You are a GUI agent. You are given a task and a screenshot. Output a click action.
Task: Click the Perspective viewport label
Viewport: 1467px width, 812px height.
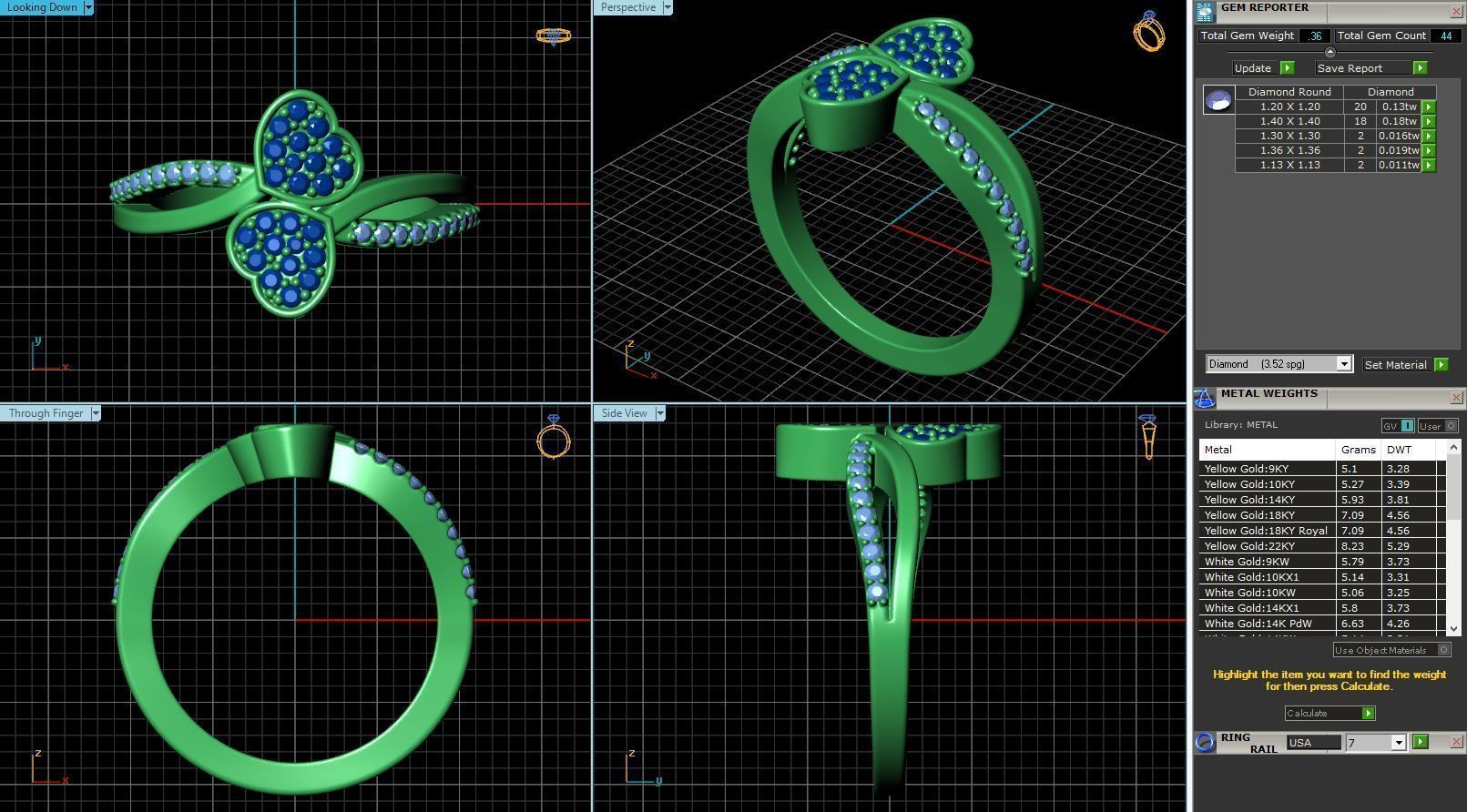[628, 7]
